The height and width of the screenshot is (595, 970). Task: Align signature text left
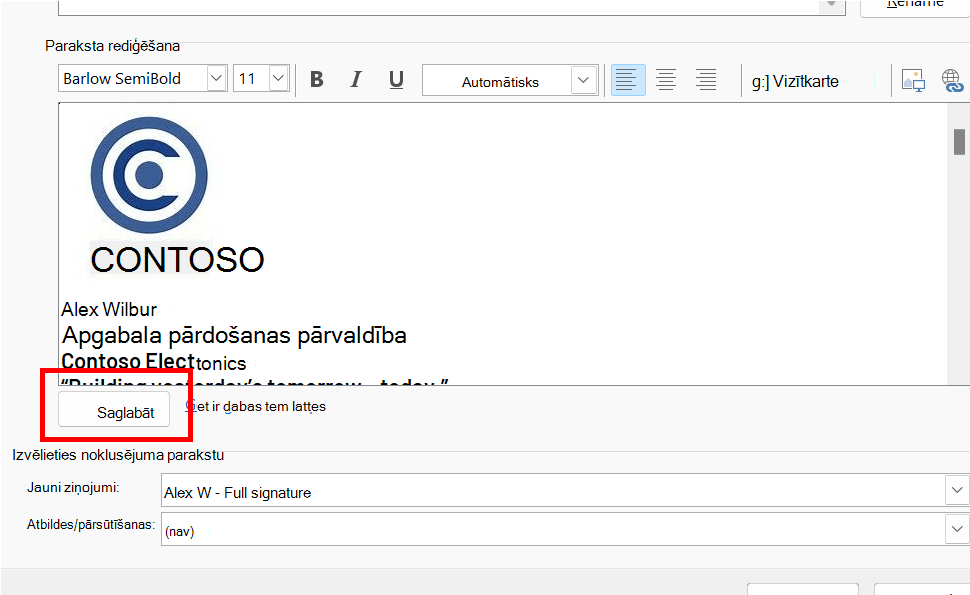point(628,80)
